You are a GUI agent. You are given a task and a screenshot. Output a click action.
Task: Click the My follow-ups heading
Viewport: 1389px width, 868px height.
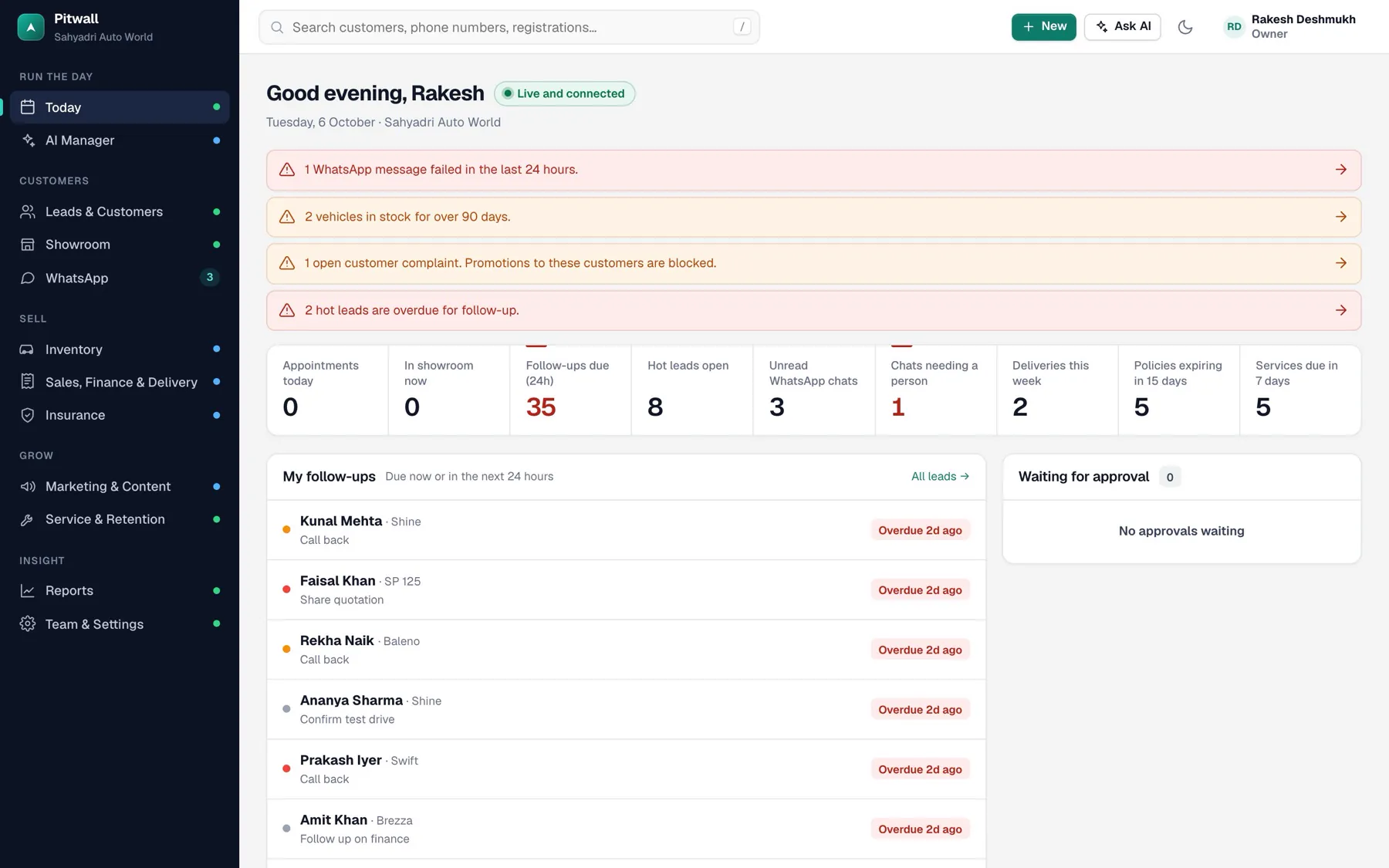[329, 477]
